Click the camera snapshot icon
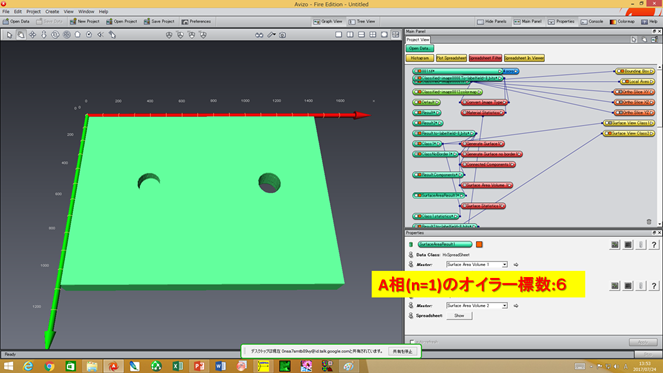 point(282,35)
